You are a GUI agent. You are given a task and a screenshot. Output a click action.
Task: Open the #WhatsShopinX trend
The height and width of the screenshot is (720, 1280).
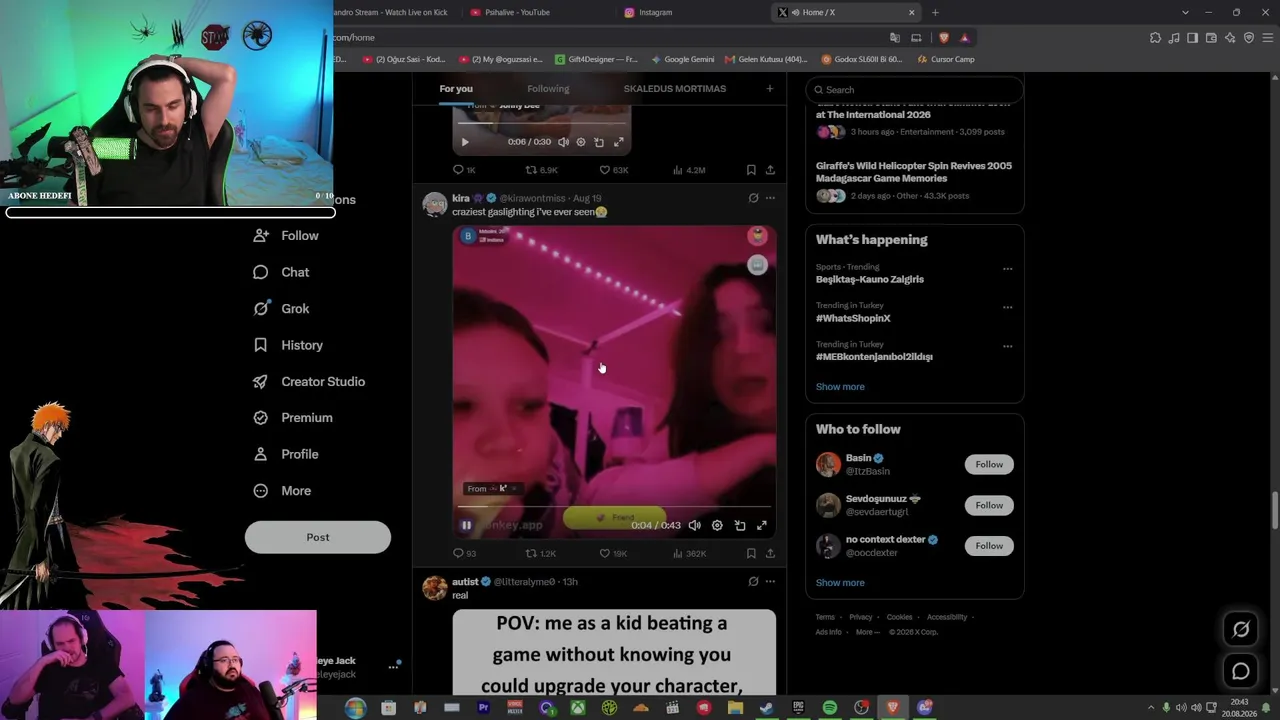point(853,318)
